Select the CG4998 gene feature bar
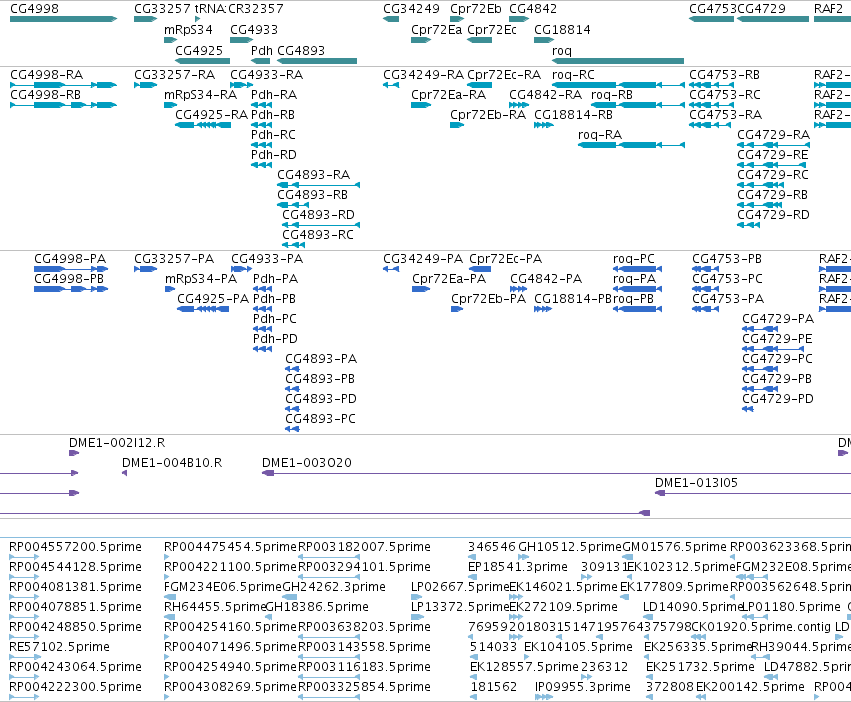This screenshot has width=851, height=702. coord(63,19)
